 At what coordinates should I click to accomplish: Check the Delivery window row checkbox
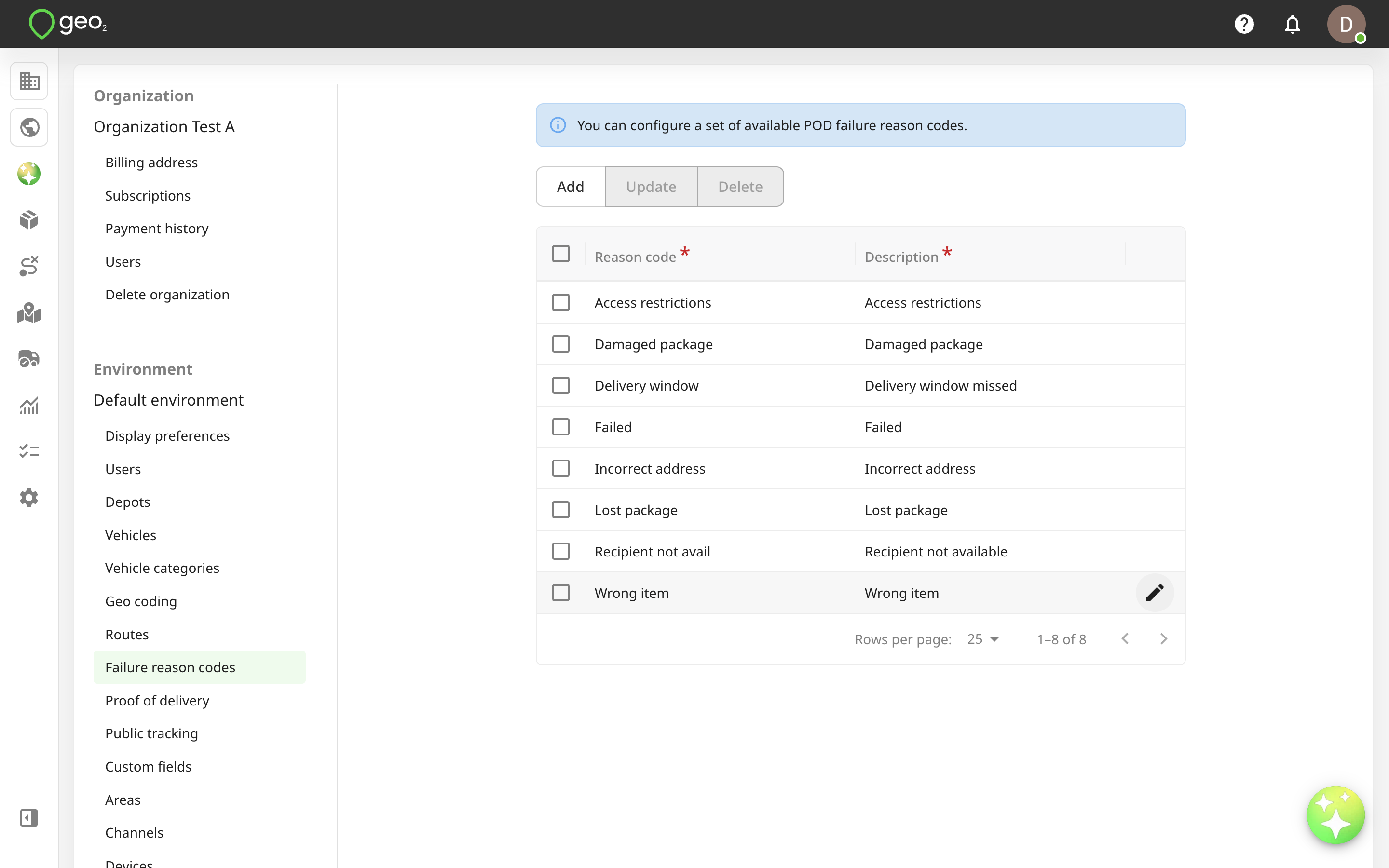coord(561,385)
